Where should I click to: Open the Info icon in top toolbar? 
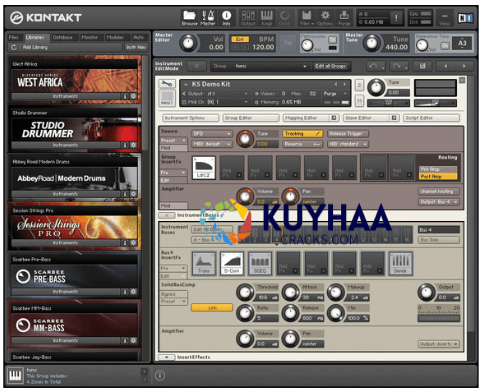[226, 17]
